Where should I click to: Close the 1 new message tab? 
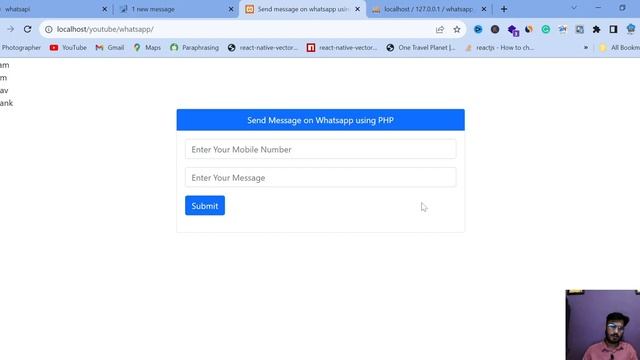[231, 9]
